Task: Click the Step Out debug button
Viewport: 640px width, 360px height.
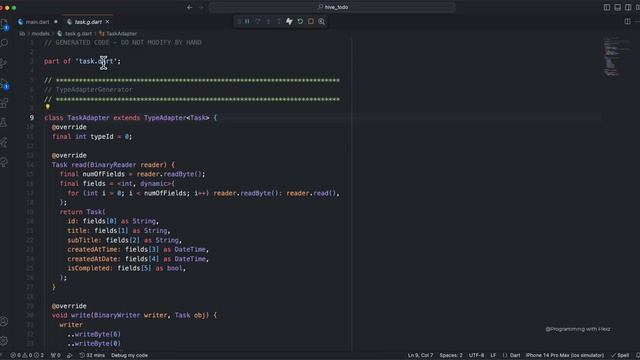Action: (x=279, y=21)
